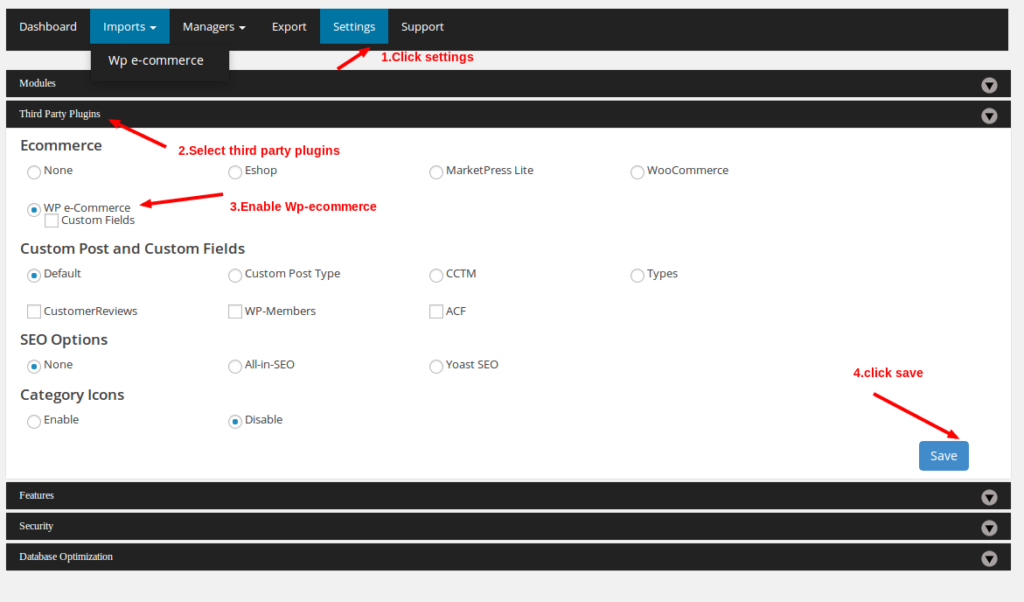Check the ACF checkbox
Viewport: 1024px width, 602px height.
[436, 311]
